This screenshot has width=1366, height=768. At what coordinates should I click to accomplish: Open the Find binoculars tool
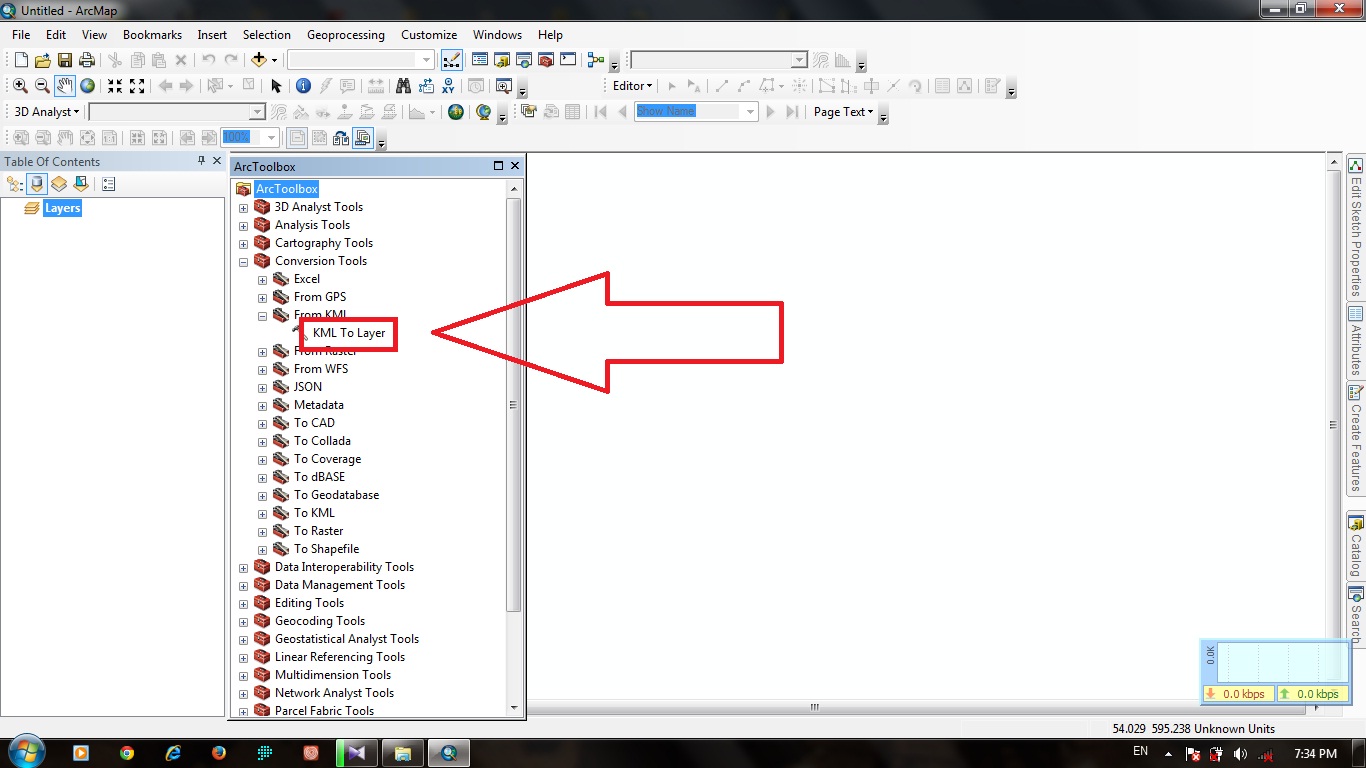[x=403, y=86]
